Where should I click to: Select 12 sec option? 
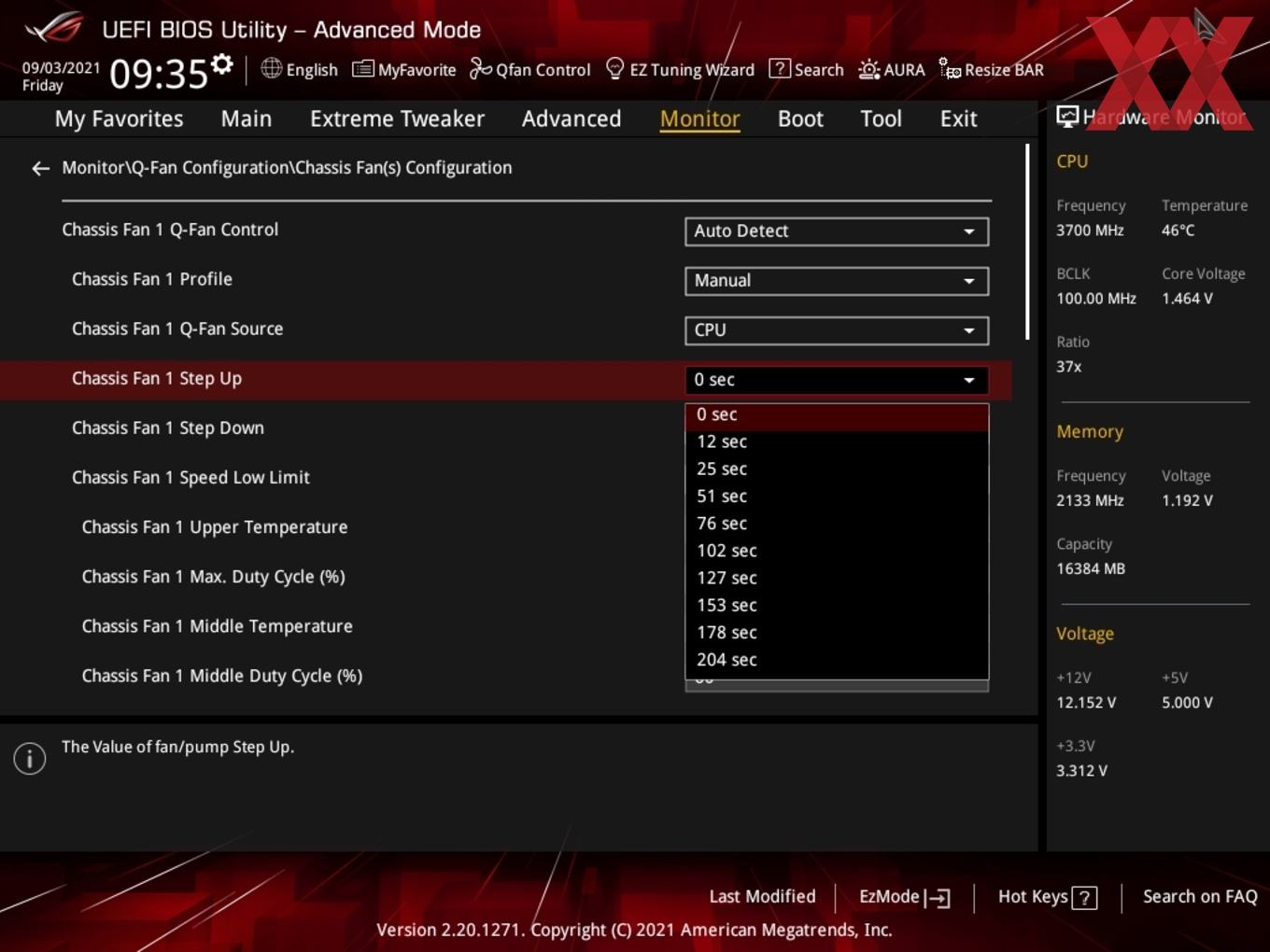[837, 441]
